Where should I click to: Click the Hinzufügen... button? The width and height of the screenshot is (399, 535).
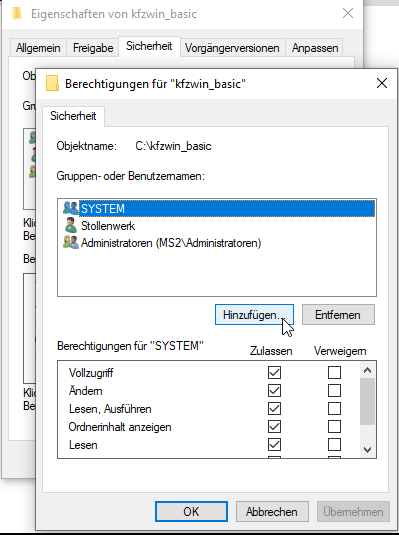click(x=254, y=315)
